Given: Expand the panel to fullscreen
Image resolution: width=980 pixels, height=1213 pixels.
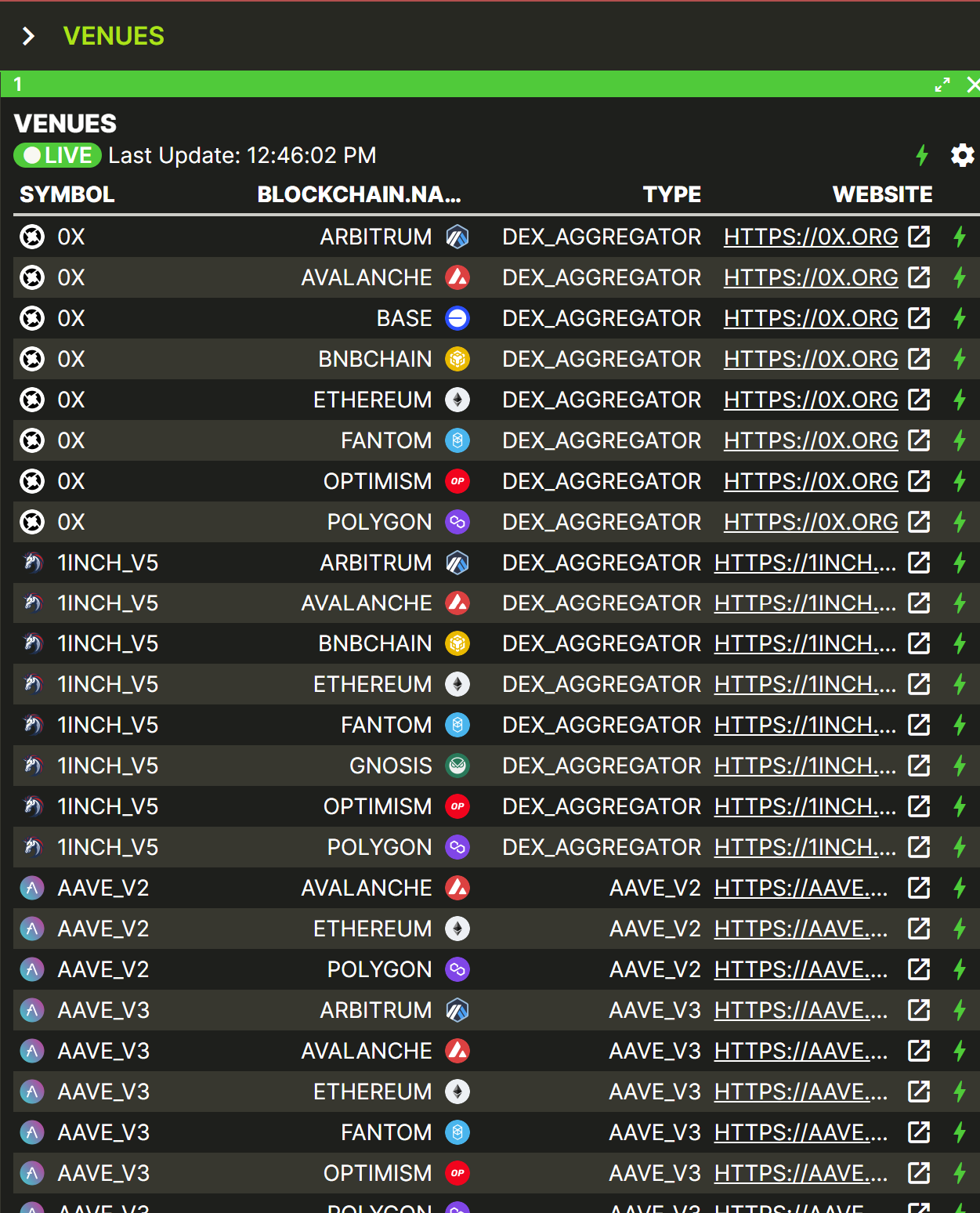Looking at the screenshot, I should click(942, 85).
